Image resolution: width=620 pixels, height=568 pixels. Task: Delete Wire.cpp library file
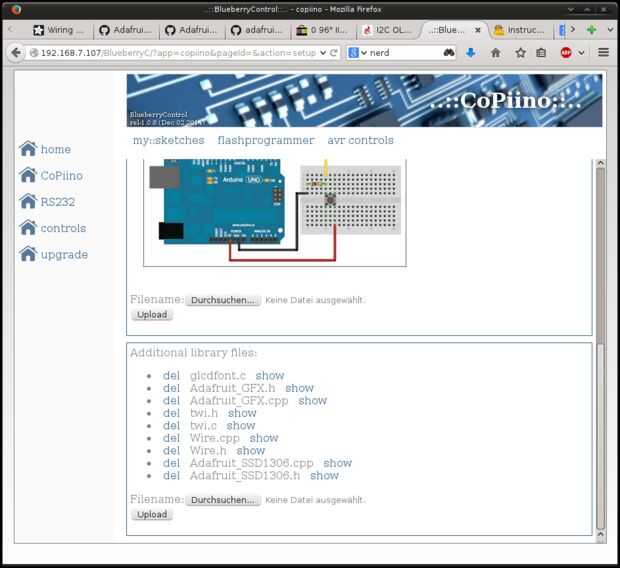click(x=171, y=438)
